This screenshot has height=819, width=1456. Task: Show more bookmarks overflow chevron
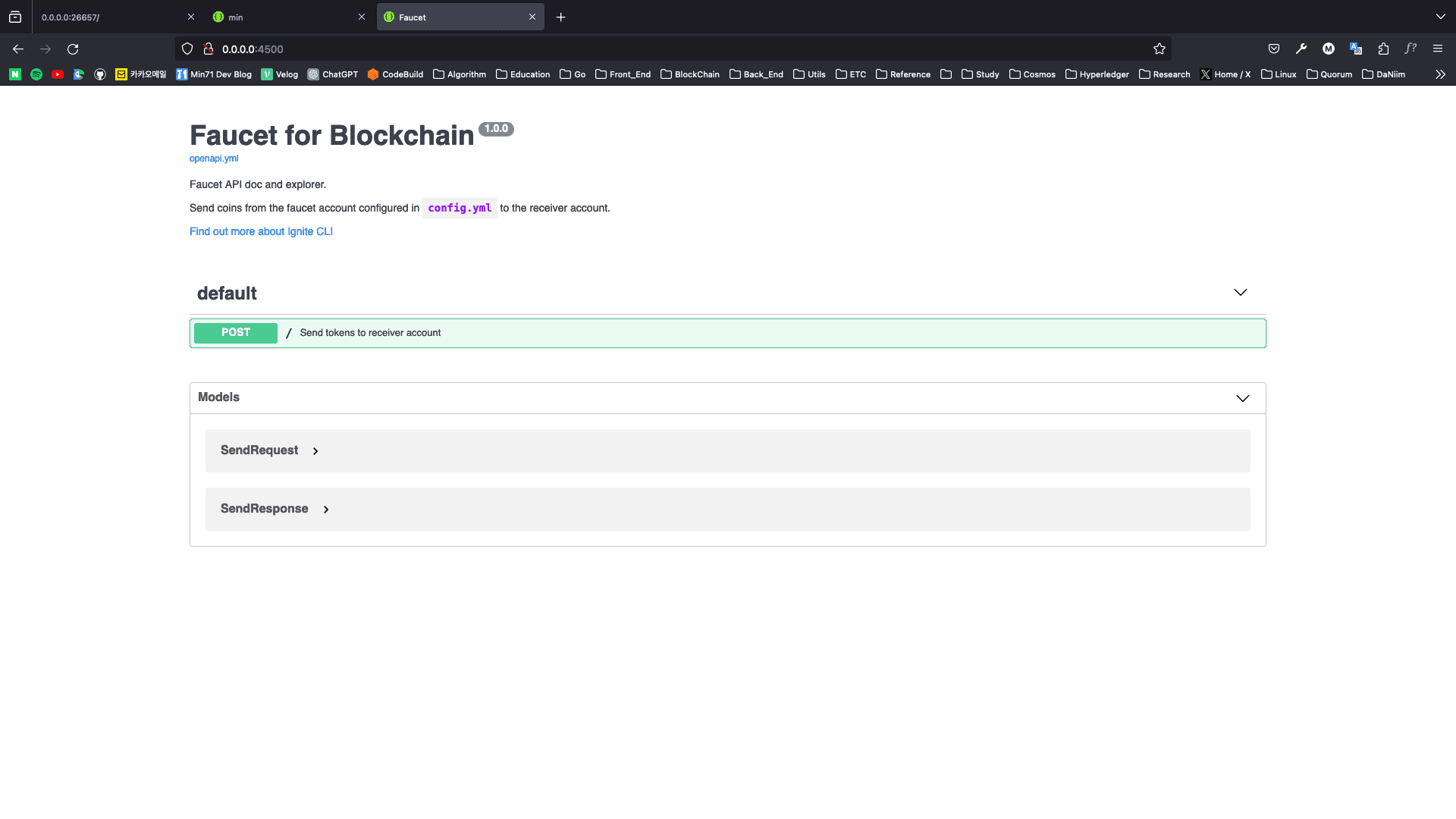coord(1440,74)
